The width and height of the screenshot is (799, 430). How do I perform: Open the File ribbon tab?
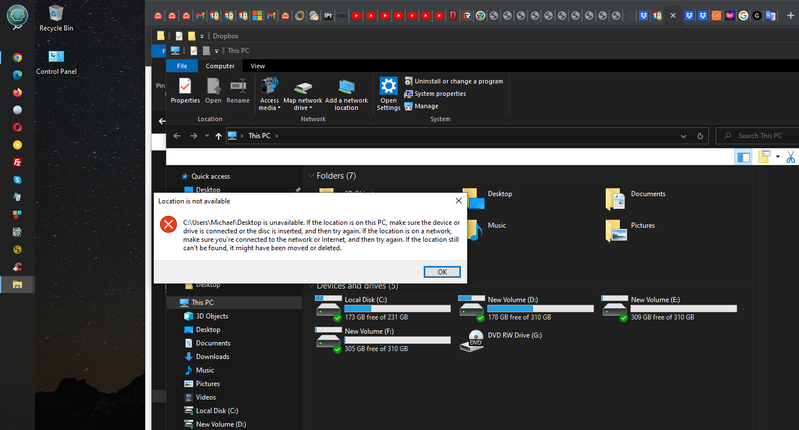[182, 66]
